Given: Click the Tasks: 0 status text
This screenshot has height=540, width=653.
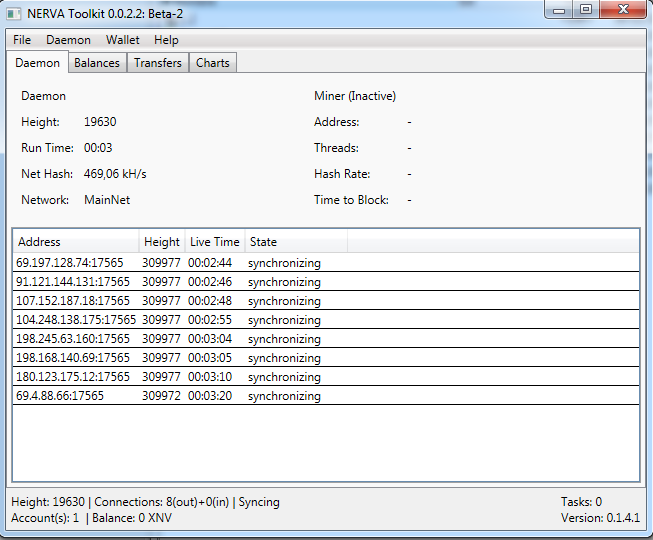Looking at the screenshot, I should [581, 502].
